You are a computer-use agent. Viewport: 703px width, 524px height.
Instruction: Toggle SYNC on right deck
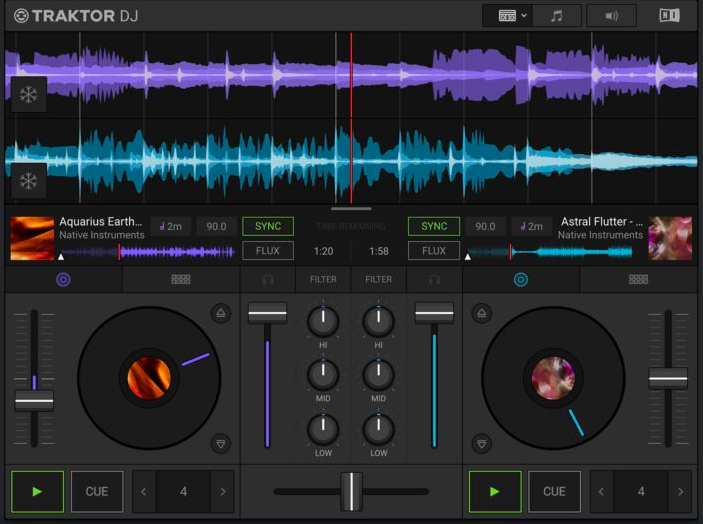coord(434,226)
